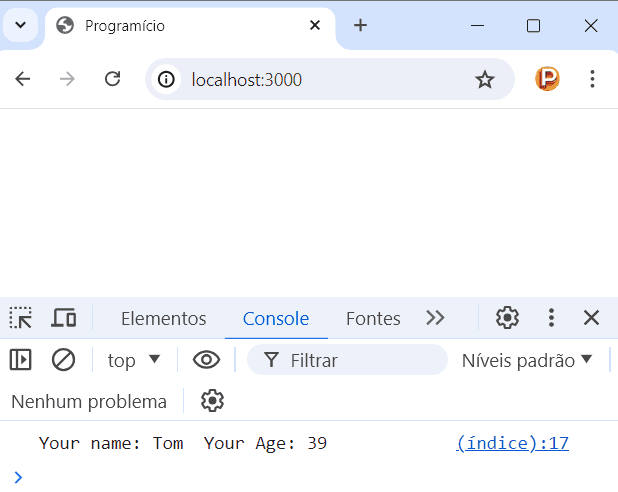618x492 pixels.
Task: Open the Níveis padrão dropdown
Action: click(527, 360)
